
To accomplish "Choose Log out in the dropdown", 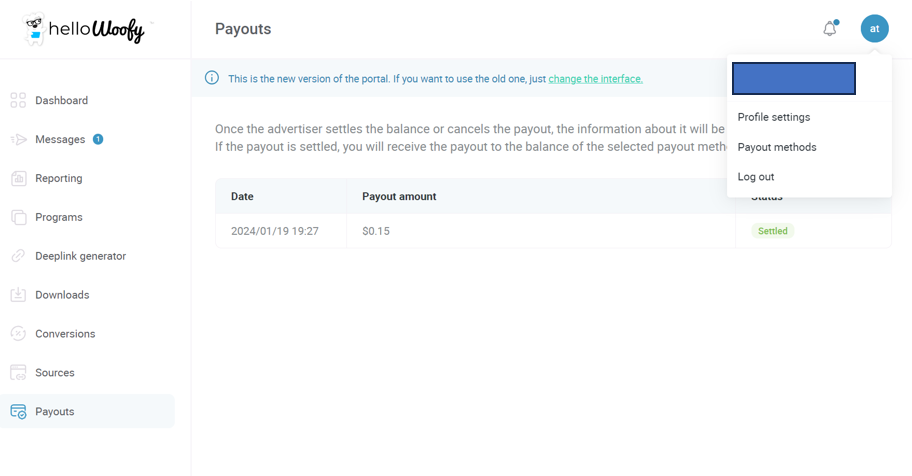I will (756, 177).
